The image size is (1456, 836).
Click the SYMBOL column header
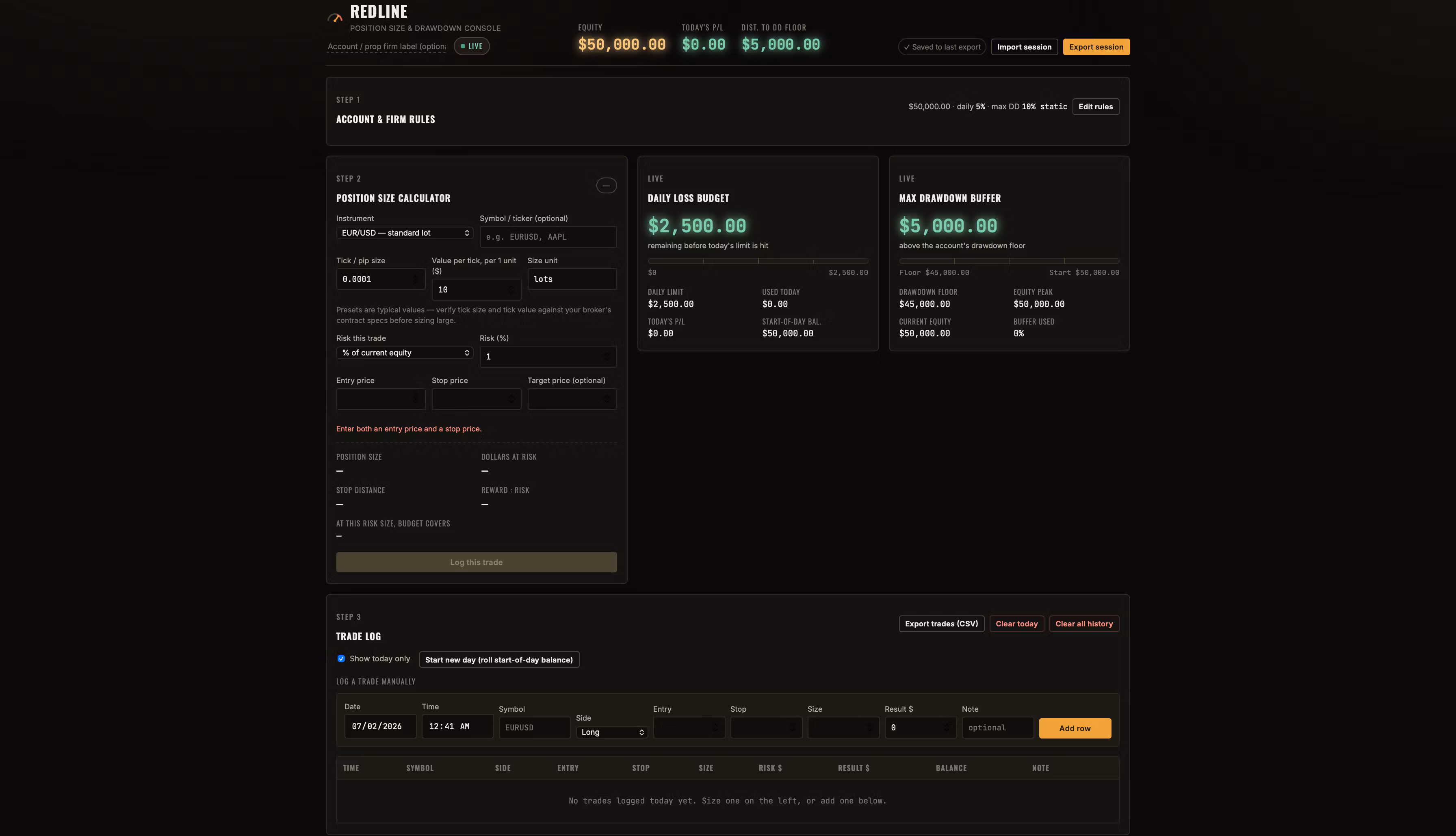420,768
